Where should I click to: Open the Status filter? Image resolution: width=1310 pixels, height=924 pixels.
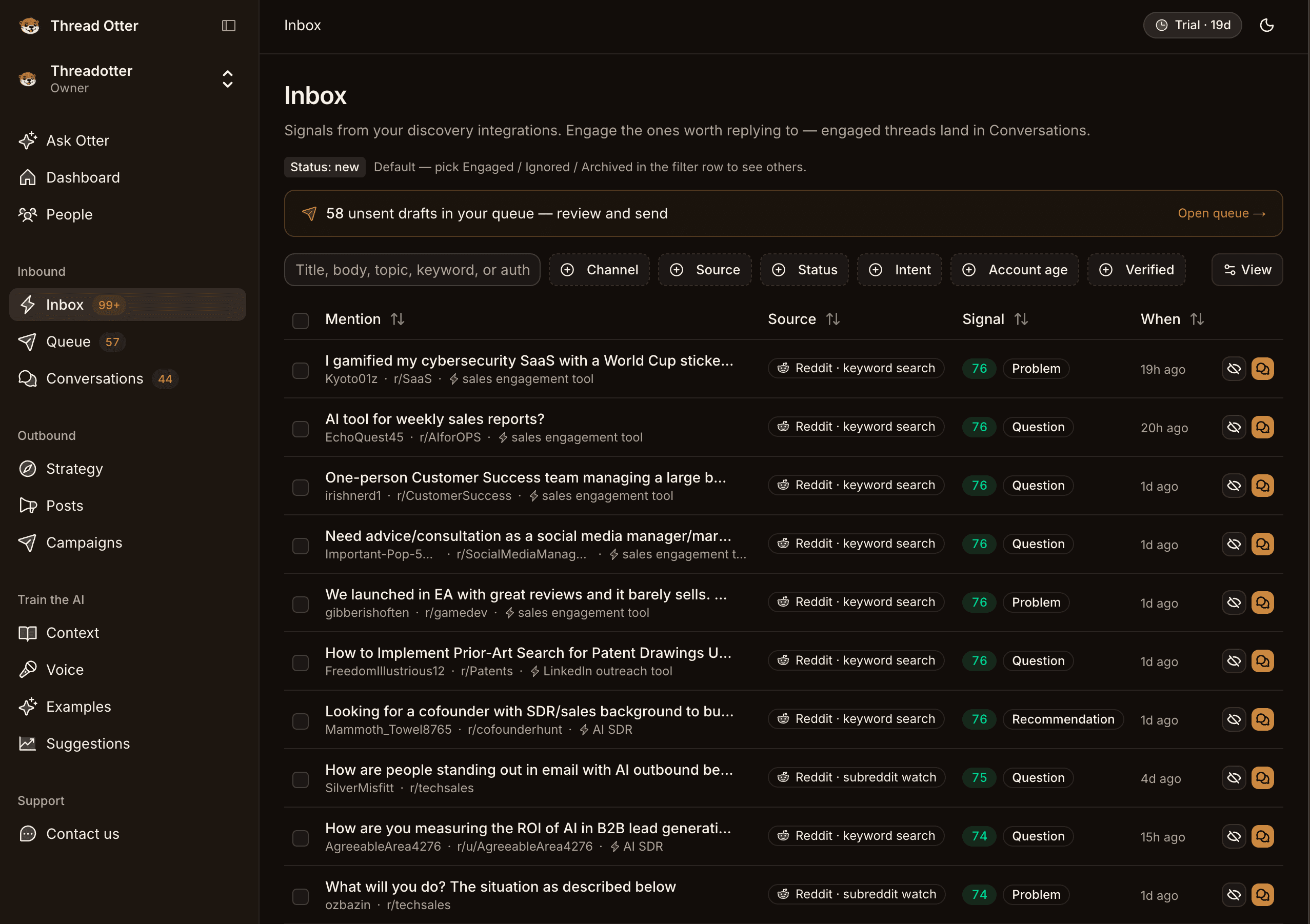(804, 270)
